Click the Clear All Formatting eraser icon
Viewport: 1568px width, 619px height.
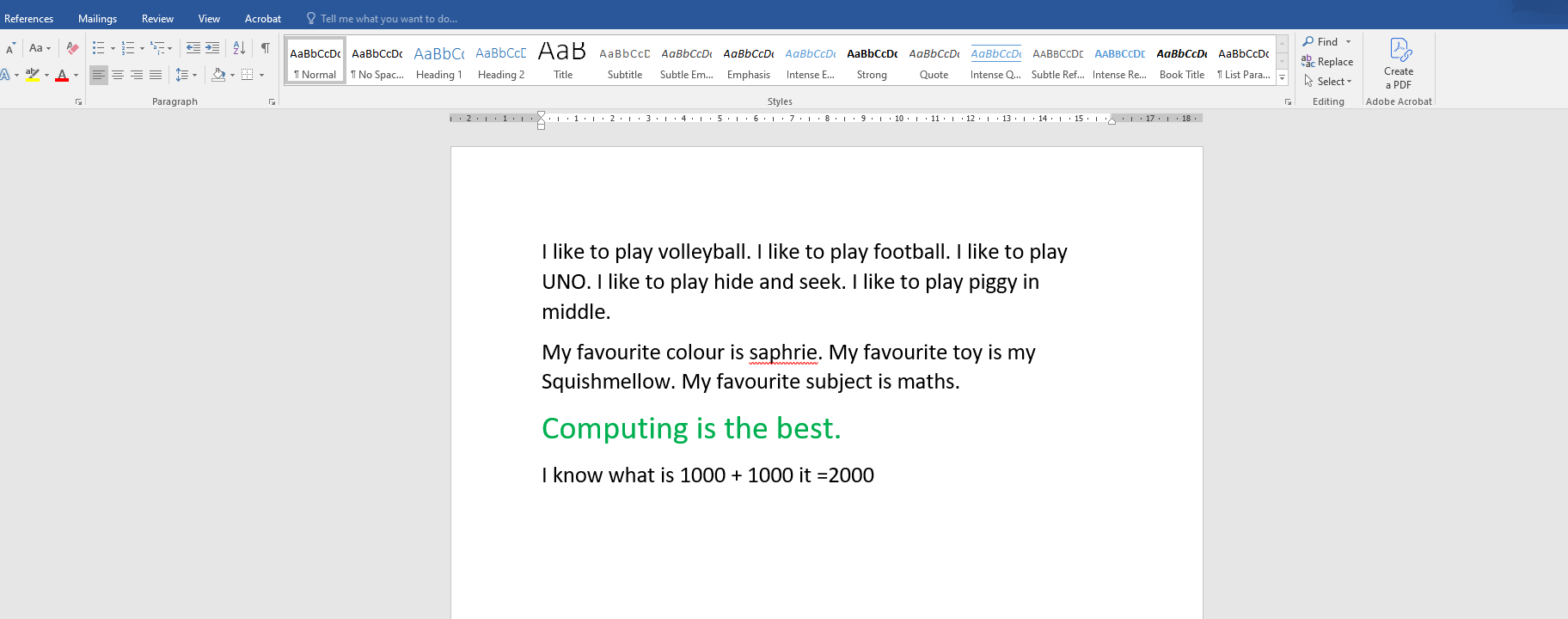coord(72,48)
